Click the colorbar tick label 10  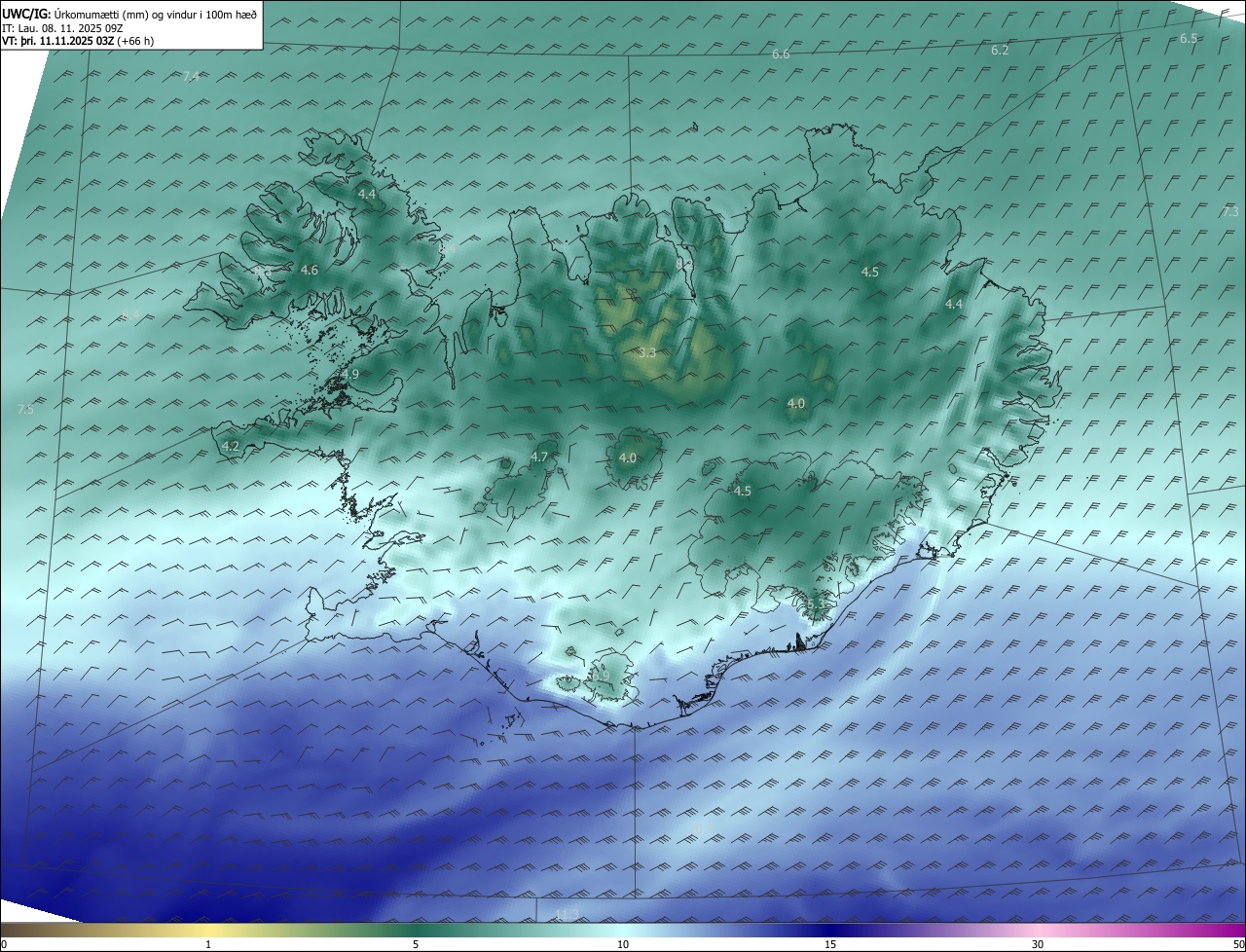(623, 944)
